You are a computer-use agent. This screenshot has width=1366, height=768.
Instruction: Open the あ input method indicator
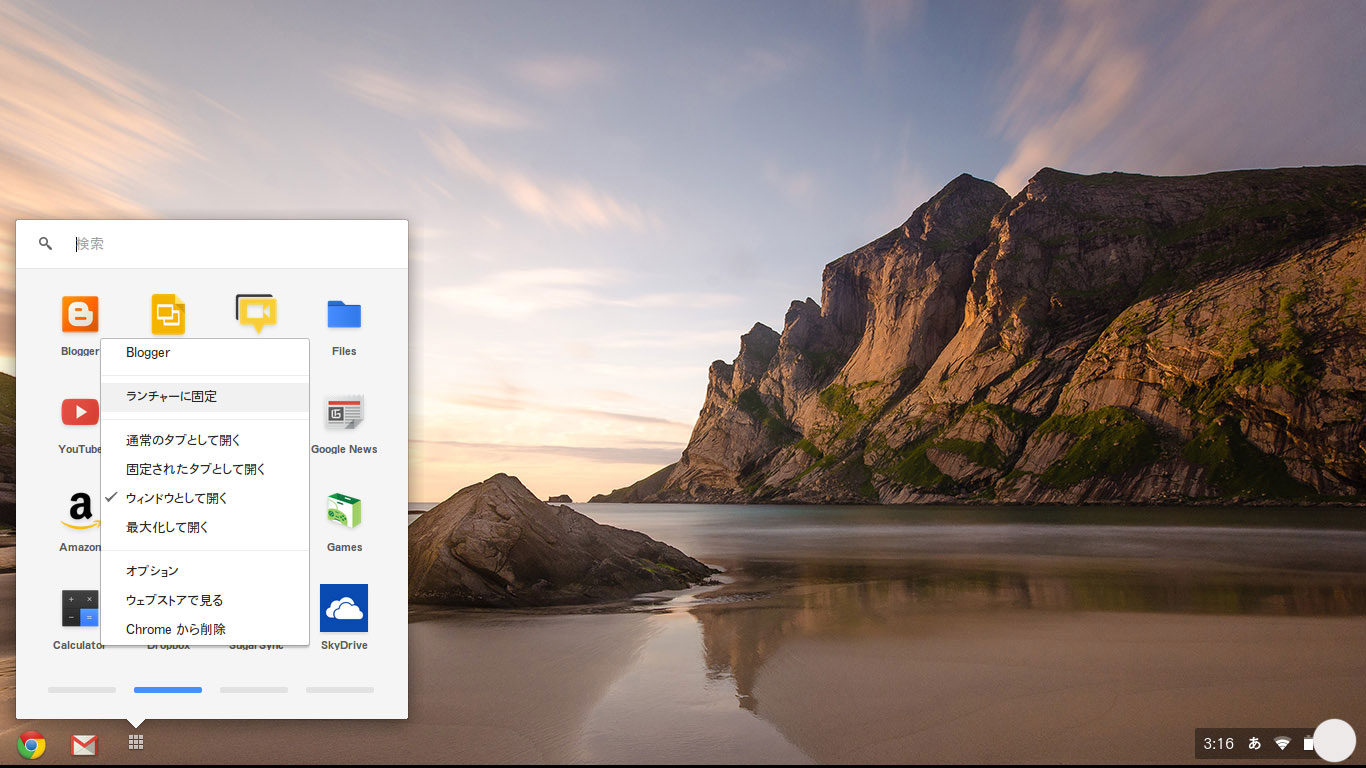pyautogui.click(x=1255, y=743)
